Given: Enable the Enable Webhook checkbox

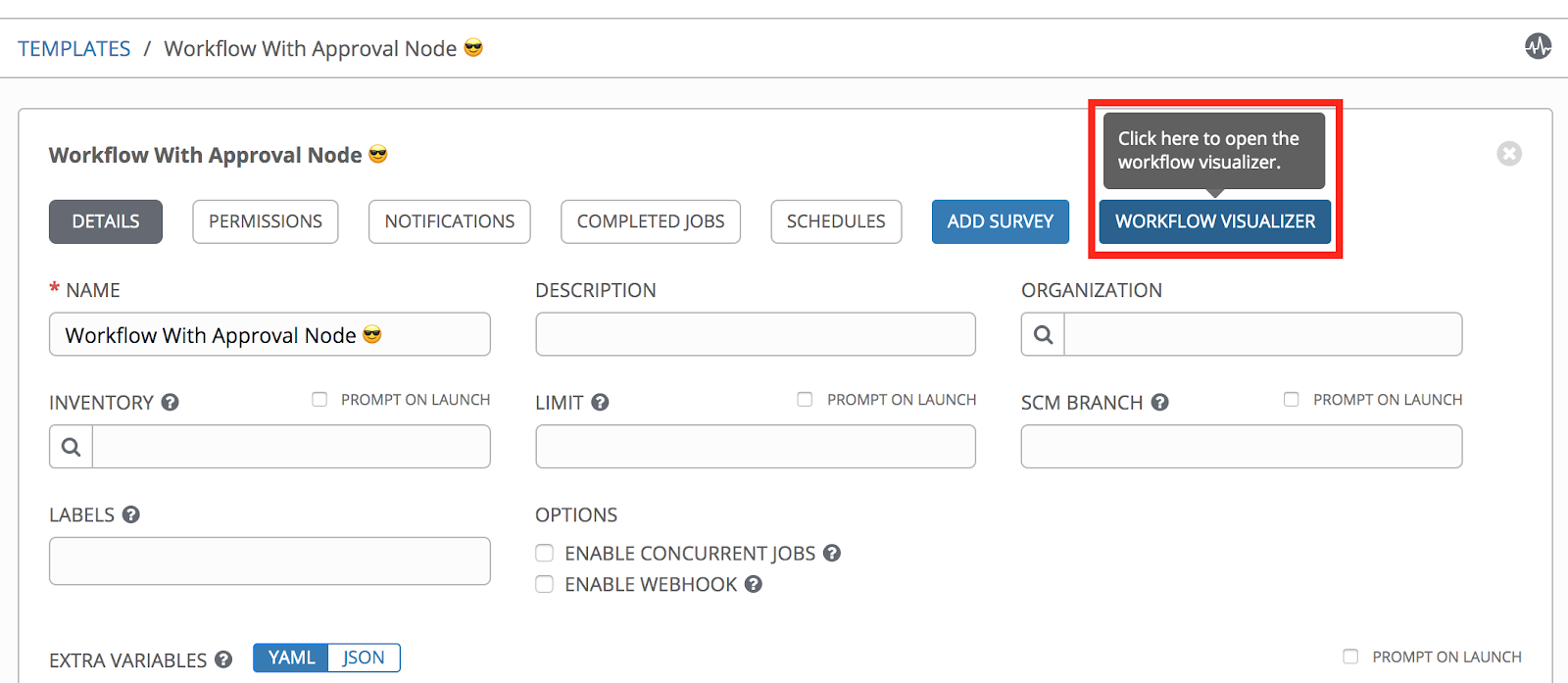Looking at the screenshot, I should pyautogui.click(x=544, y=584).
